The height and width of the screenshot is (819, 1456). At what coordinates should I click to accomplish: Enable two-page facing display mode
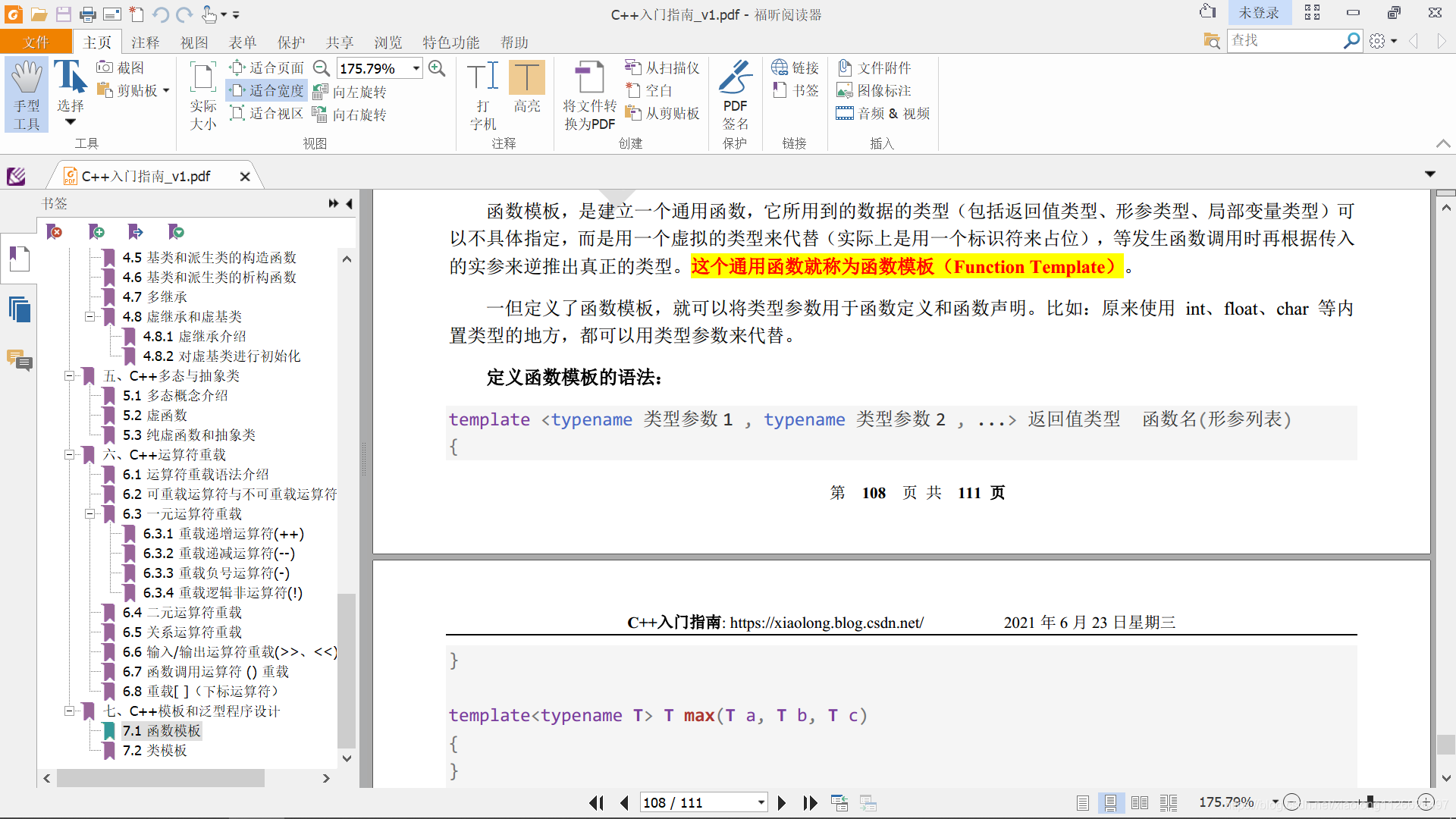click(1139, 802)
